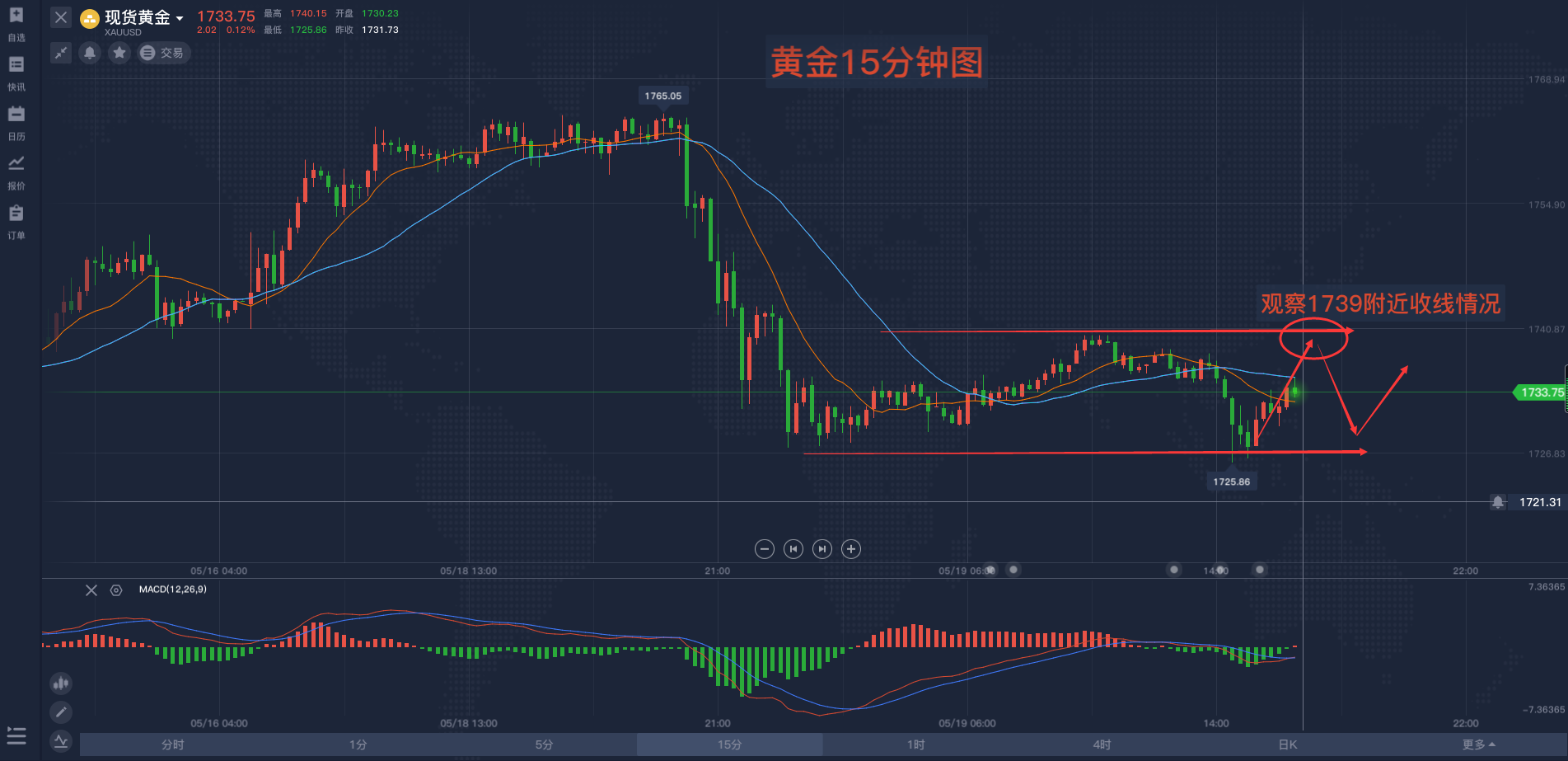
Task: Open the bottom-left list menu icon
Action: coord(16,735)
